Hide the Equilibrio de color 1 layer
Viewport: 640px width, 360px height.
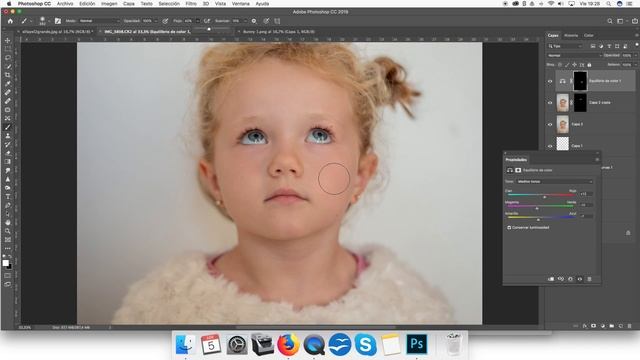[550, 81]
